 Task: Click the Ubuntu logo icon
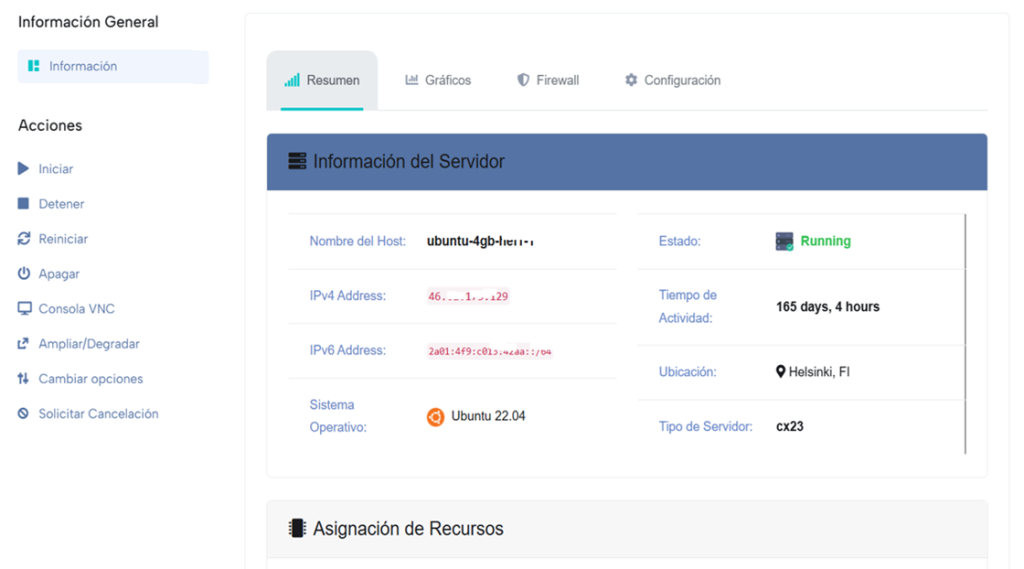435,417
